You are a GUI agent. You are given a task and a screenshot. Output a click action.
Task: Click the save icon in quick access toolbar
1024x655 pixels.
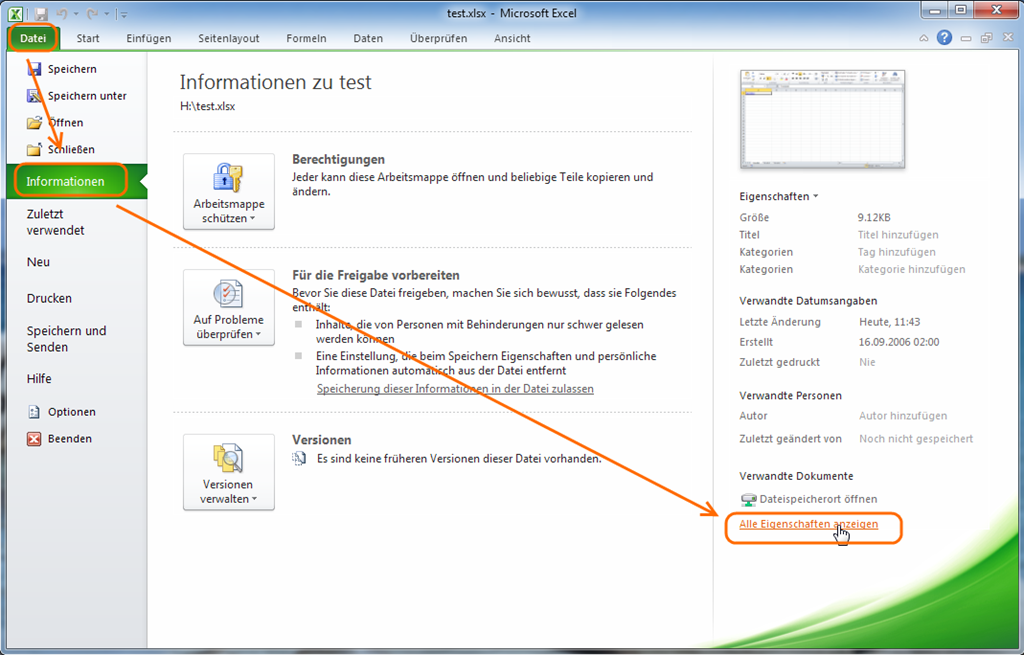pyautogui.click(x=41, y=14)
